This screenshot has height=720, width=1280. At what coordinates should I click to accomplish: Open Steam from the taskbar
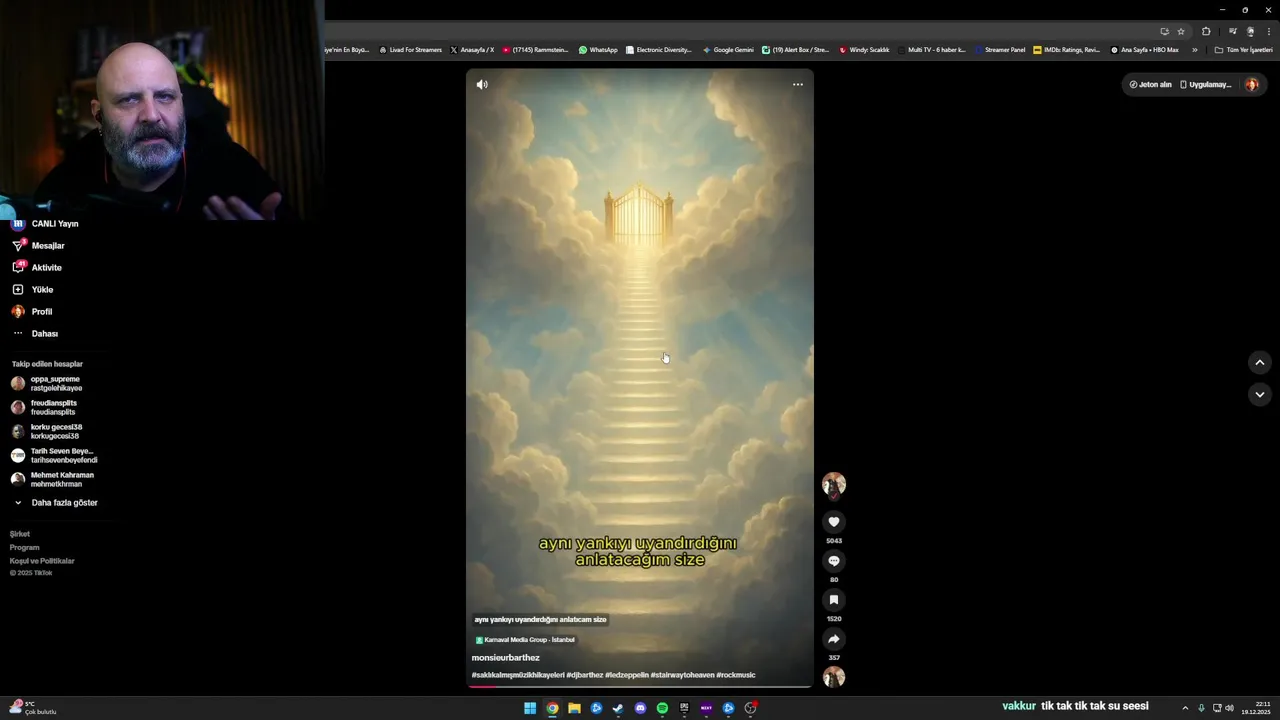point(618,708)
